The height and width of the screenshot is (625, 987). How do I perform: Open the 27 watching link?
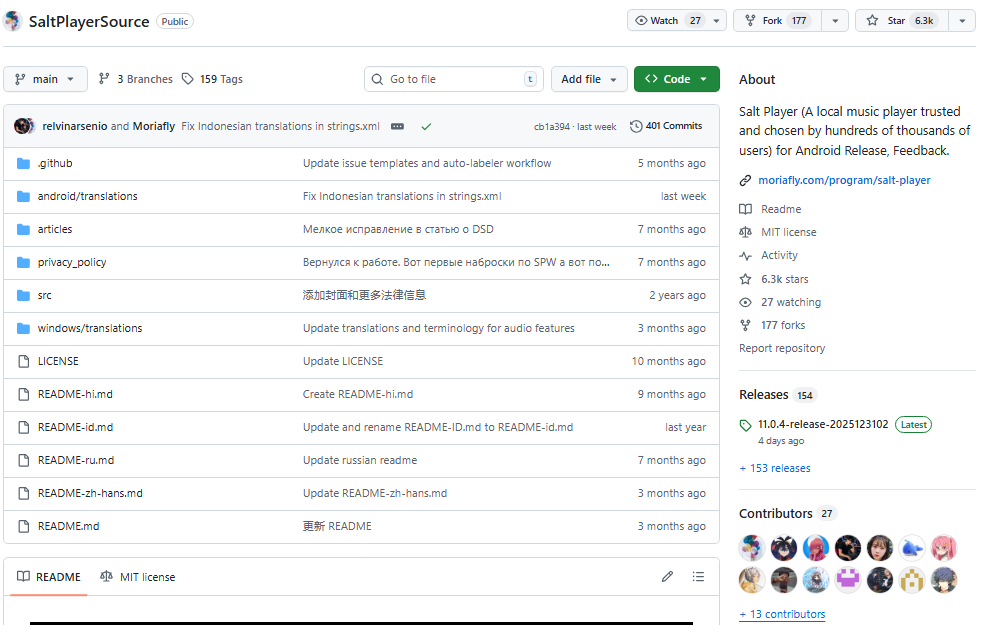[791, 302]
